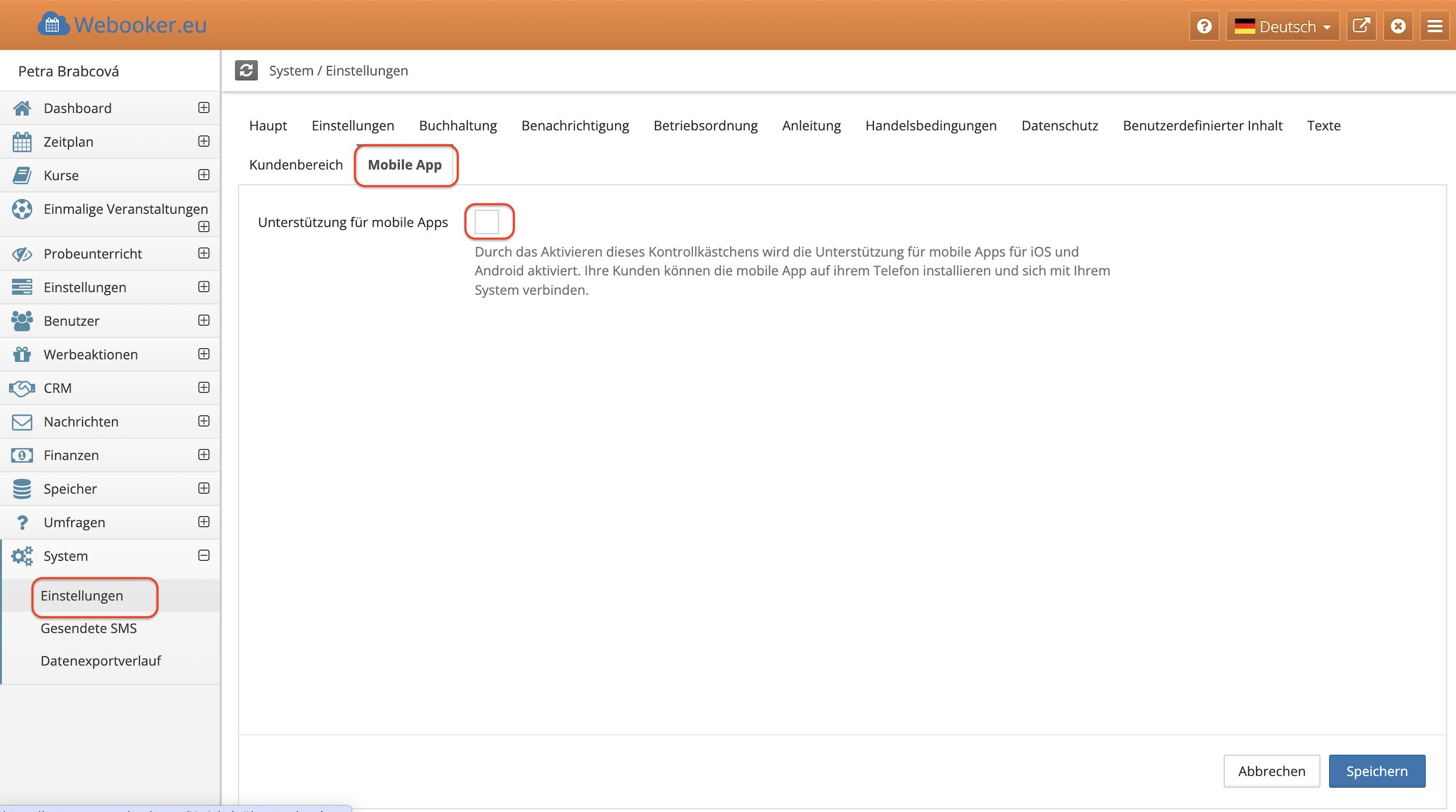Expand the Finanzen menu section
Viewport: 1456px width, 812px height.
click(x=203, y=455)
